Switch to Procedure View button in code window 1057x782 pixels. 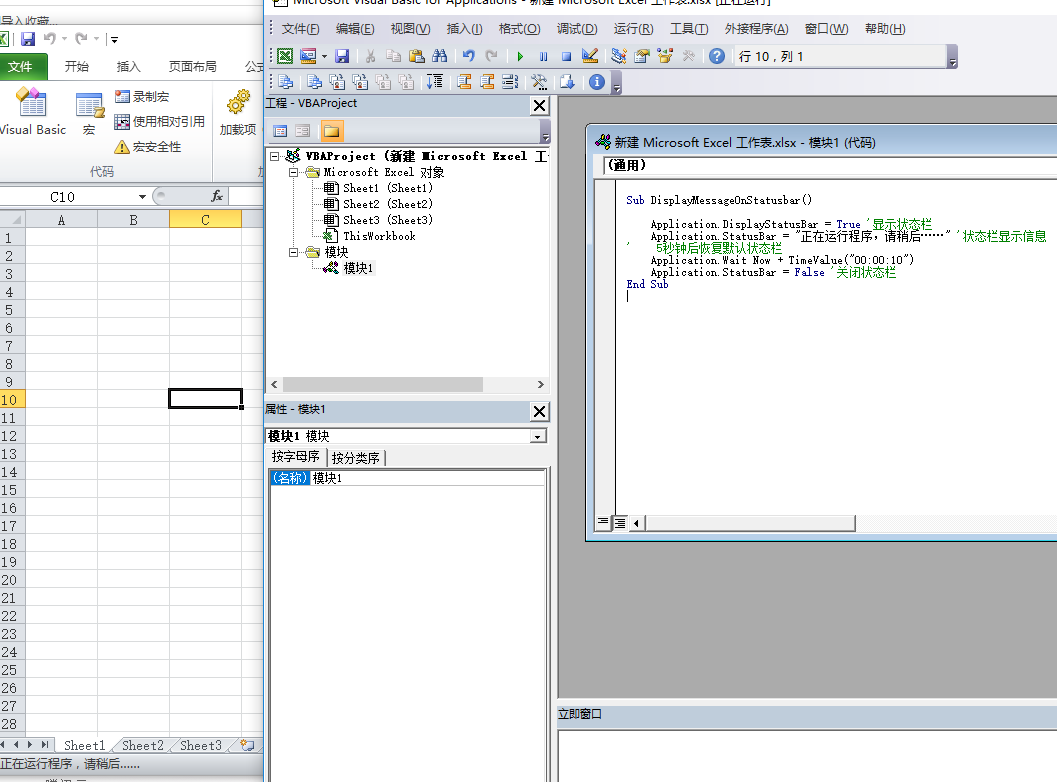603,522
